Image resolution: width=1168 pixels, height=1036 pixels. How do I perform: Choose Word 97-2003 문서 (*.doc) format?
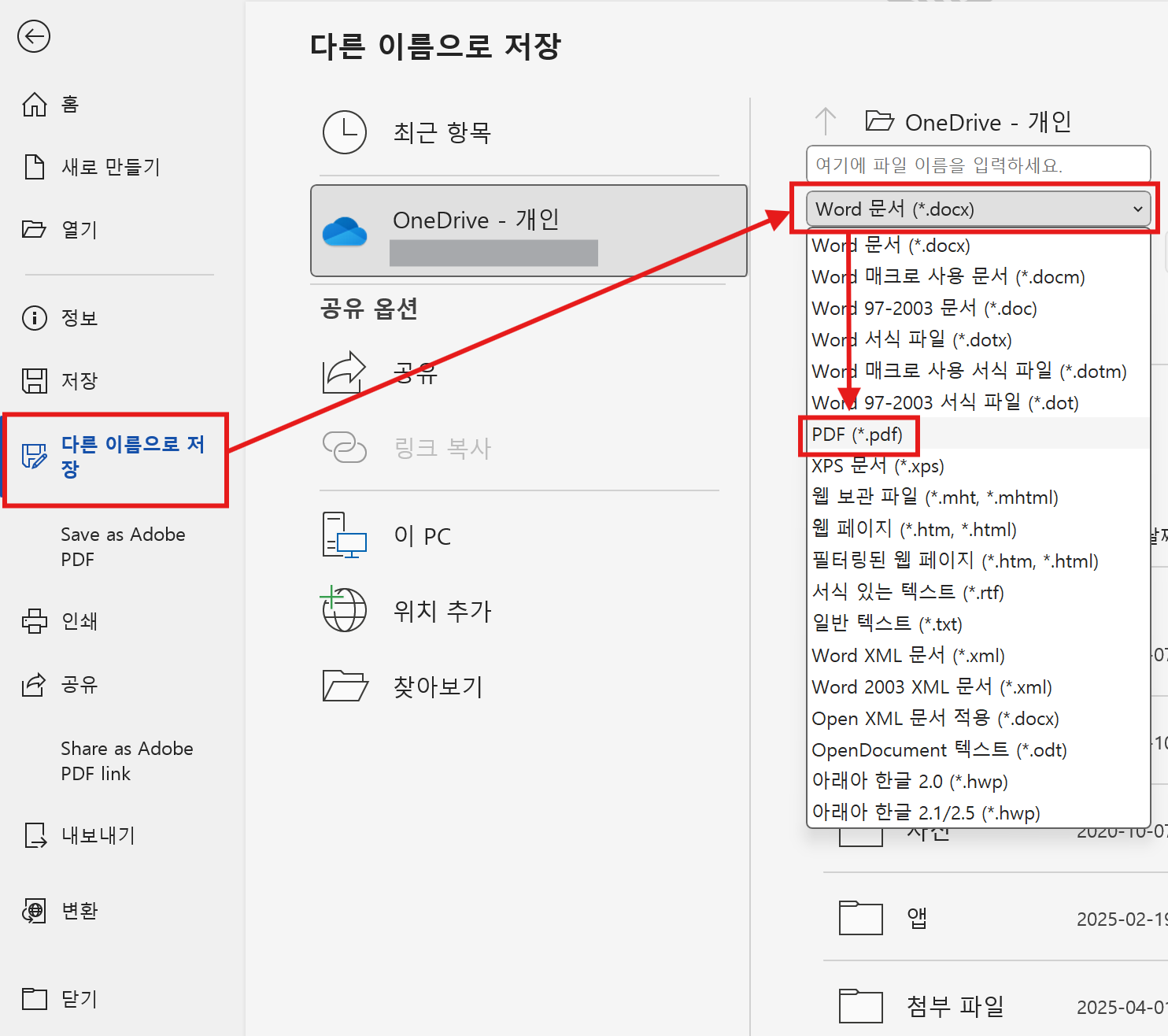point(978,308)
